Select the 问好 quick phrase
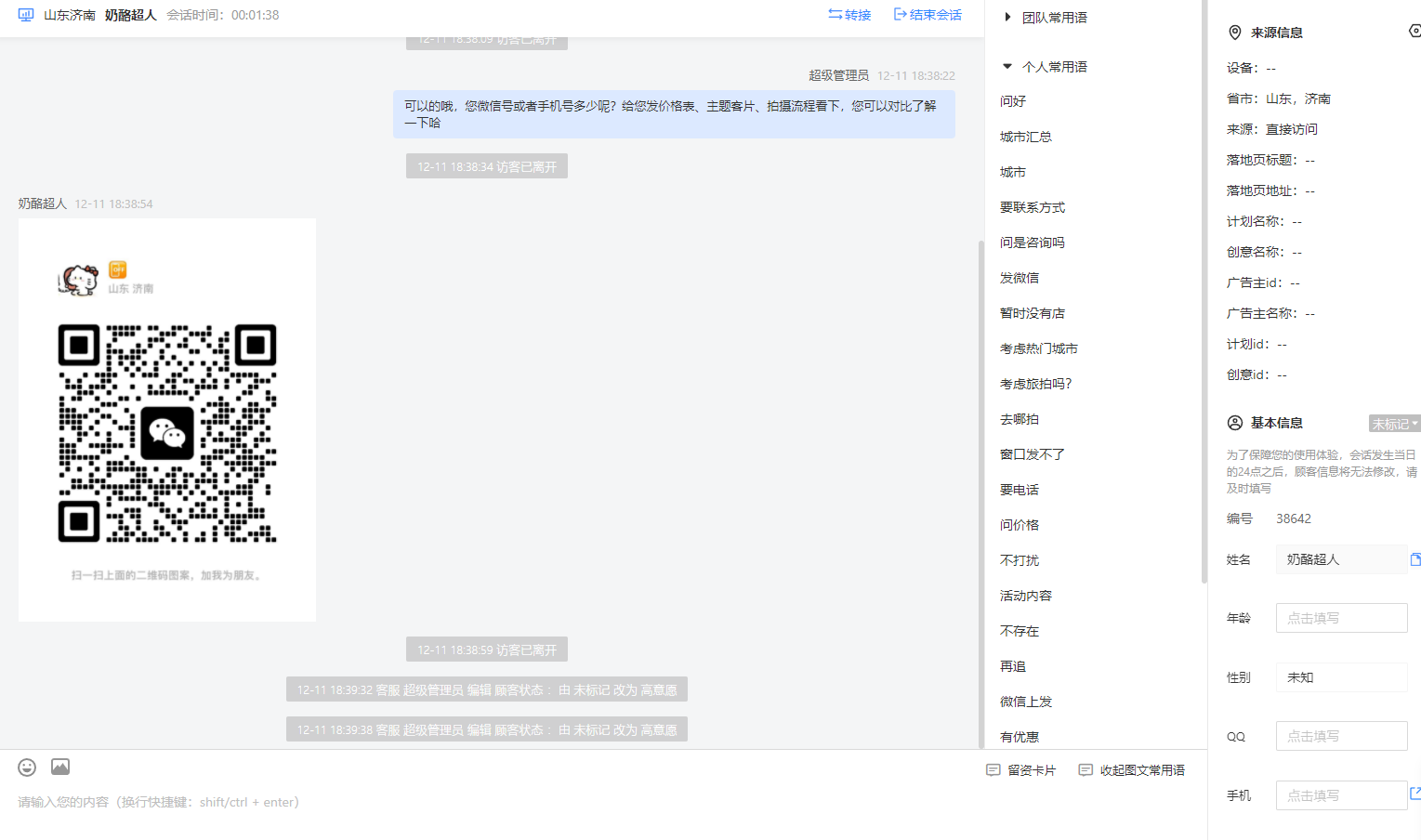 [x=1013, y=101]
